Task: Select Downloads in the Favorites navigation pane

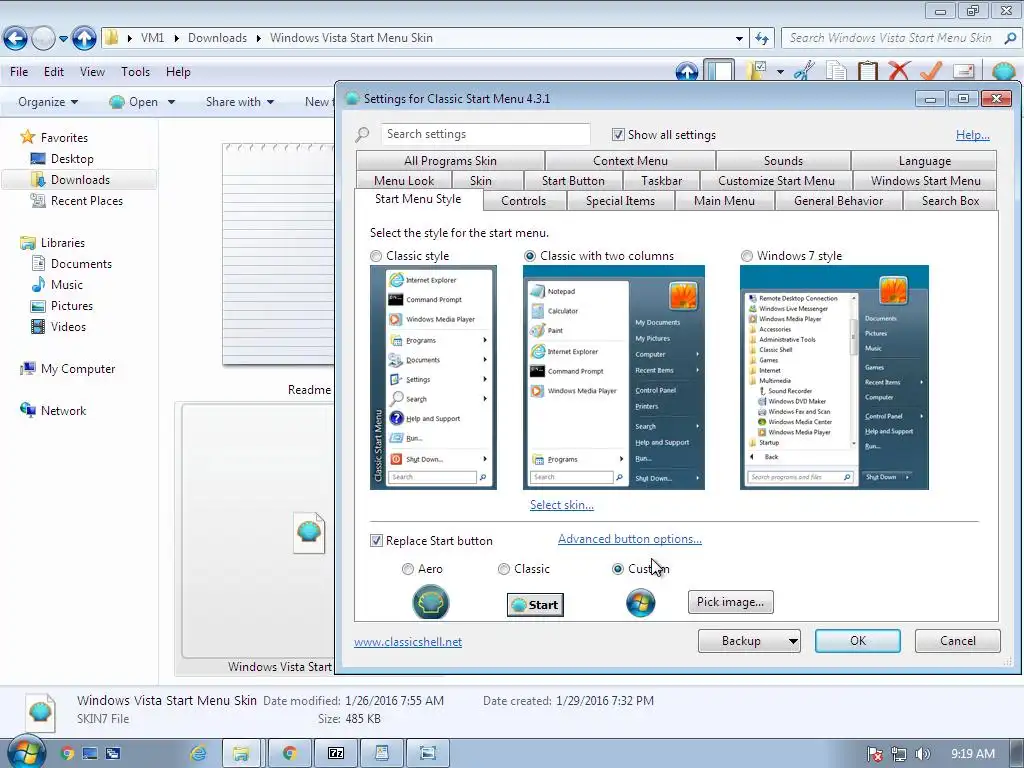Action: [x=80, y=180]
